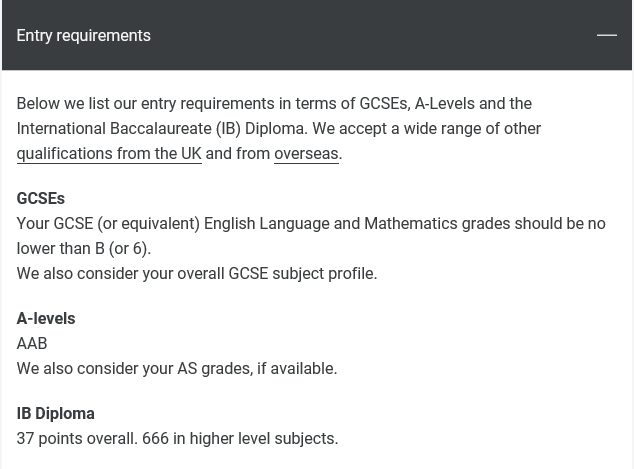Click the 666 in higher level subjects text

click(x=240, y=439)
